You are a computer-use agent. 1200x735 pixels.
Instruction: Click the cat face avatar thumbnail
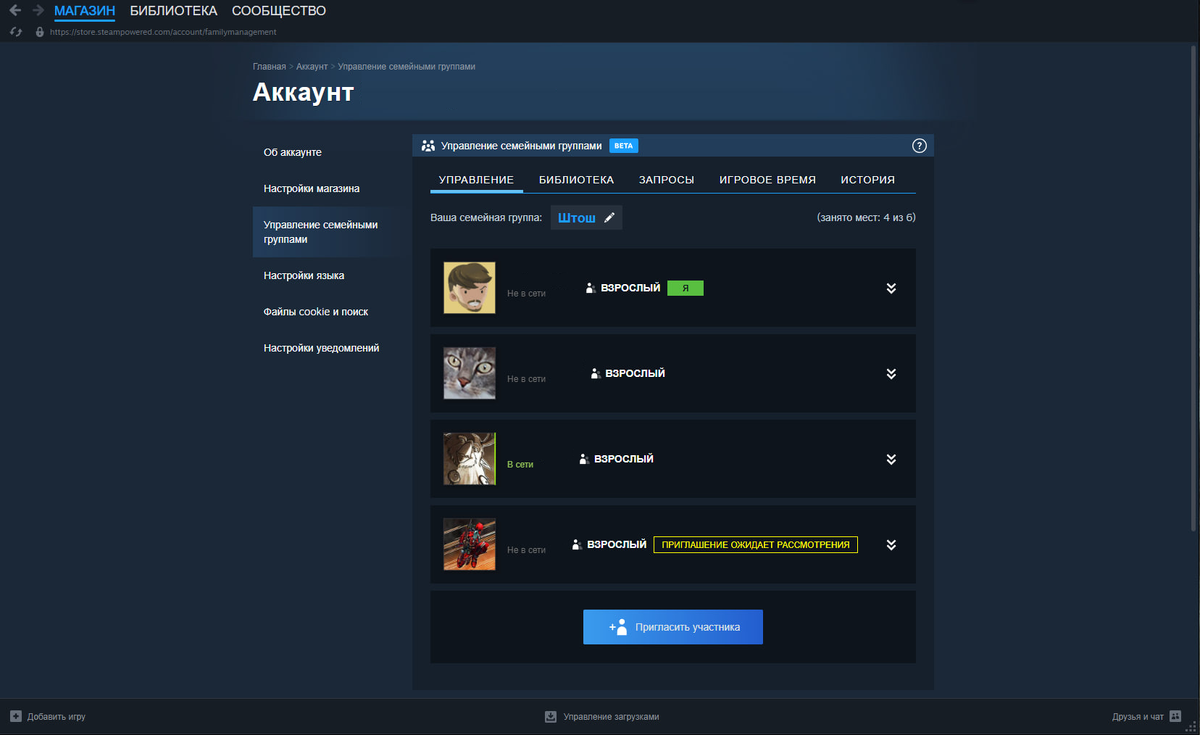pos(470,374)
